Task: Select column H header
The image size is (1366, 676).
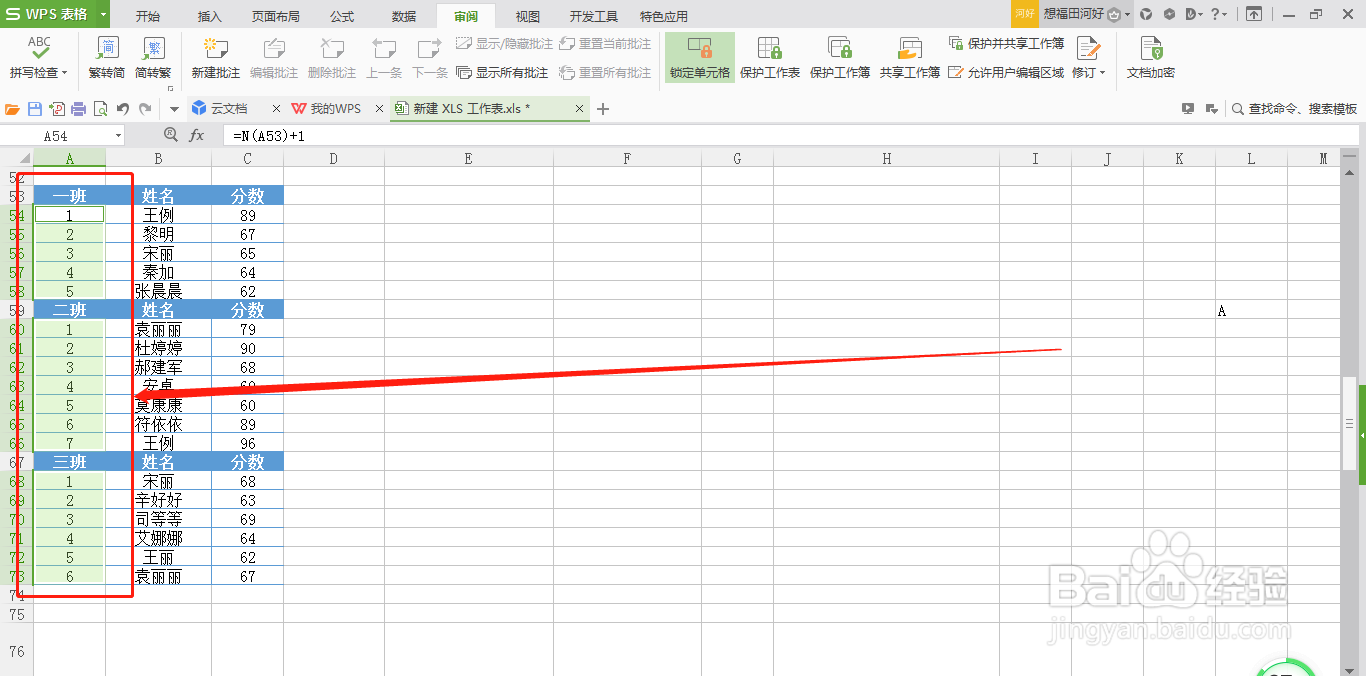Action: click(887, 159)
